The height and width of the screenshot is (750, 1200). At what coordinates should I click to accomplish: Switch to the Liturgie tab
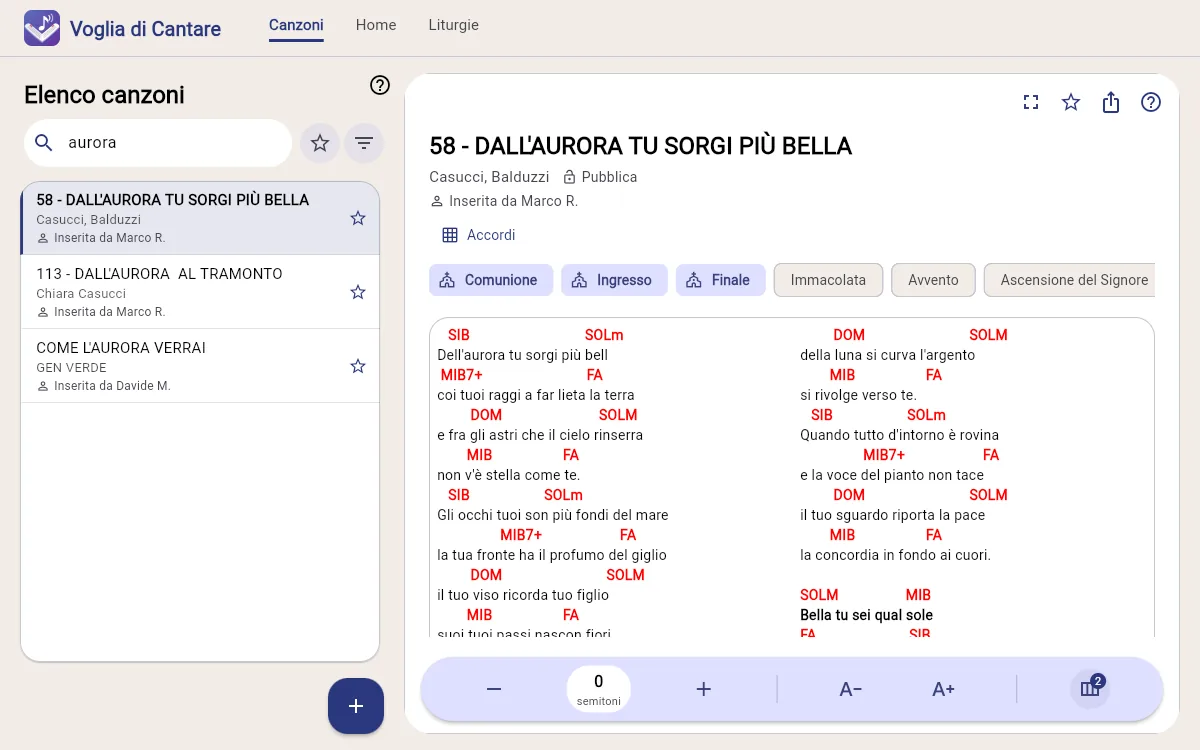click(x=453, y=25)
